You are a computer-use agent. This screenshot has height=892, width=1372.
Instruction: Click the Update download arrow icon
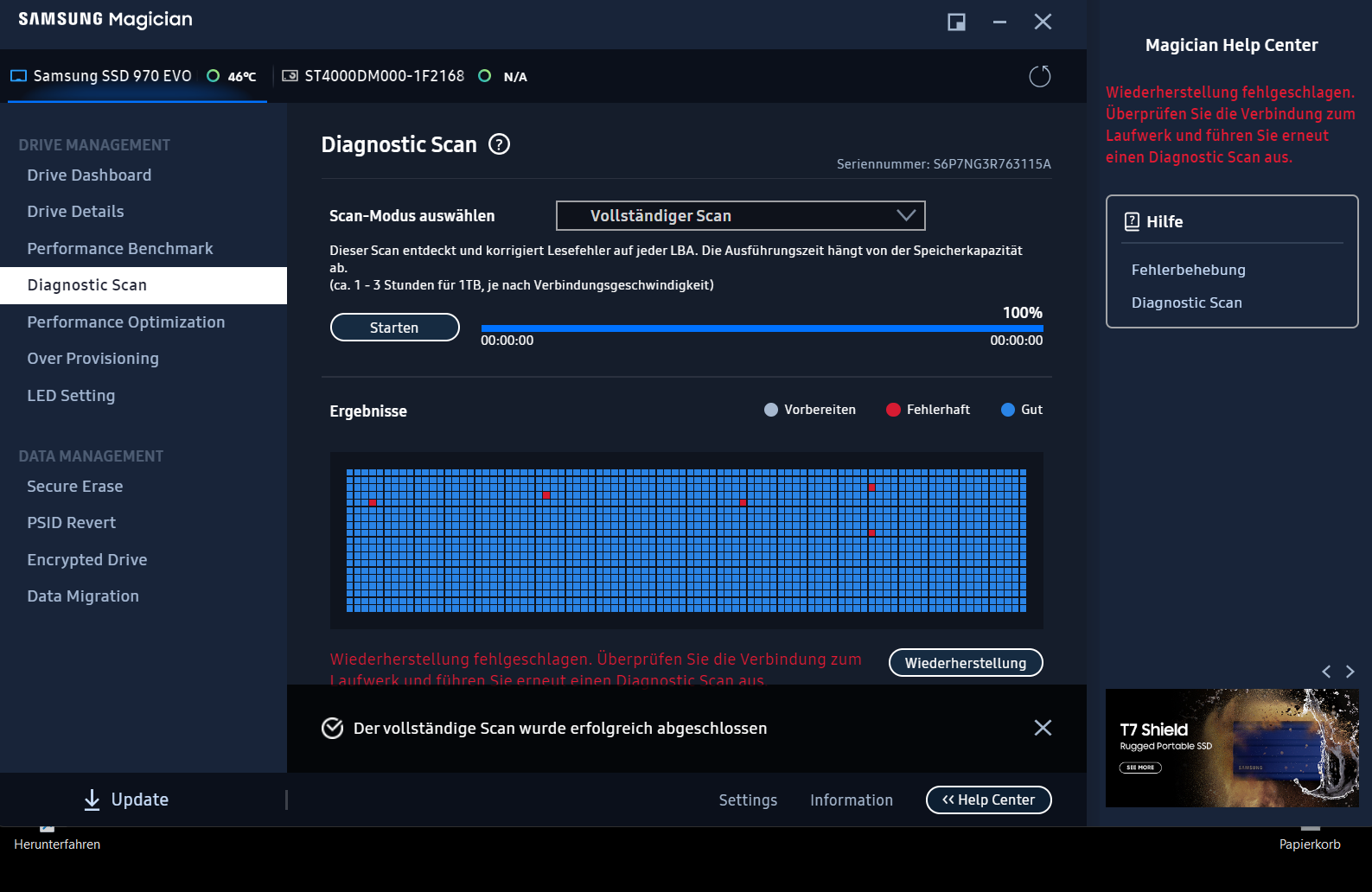[x=92, y=800]
